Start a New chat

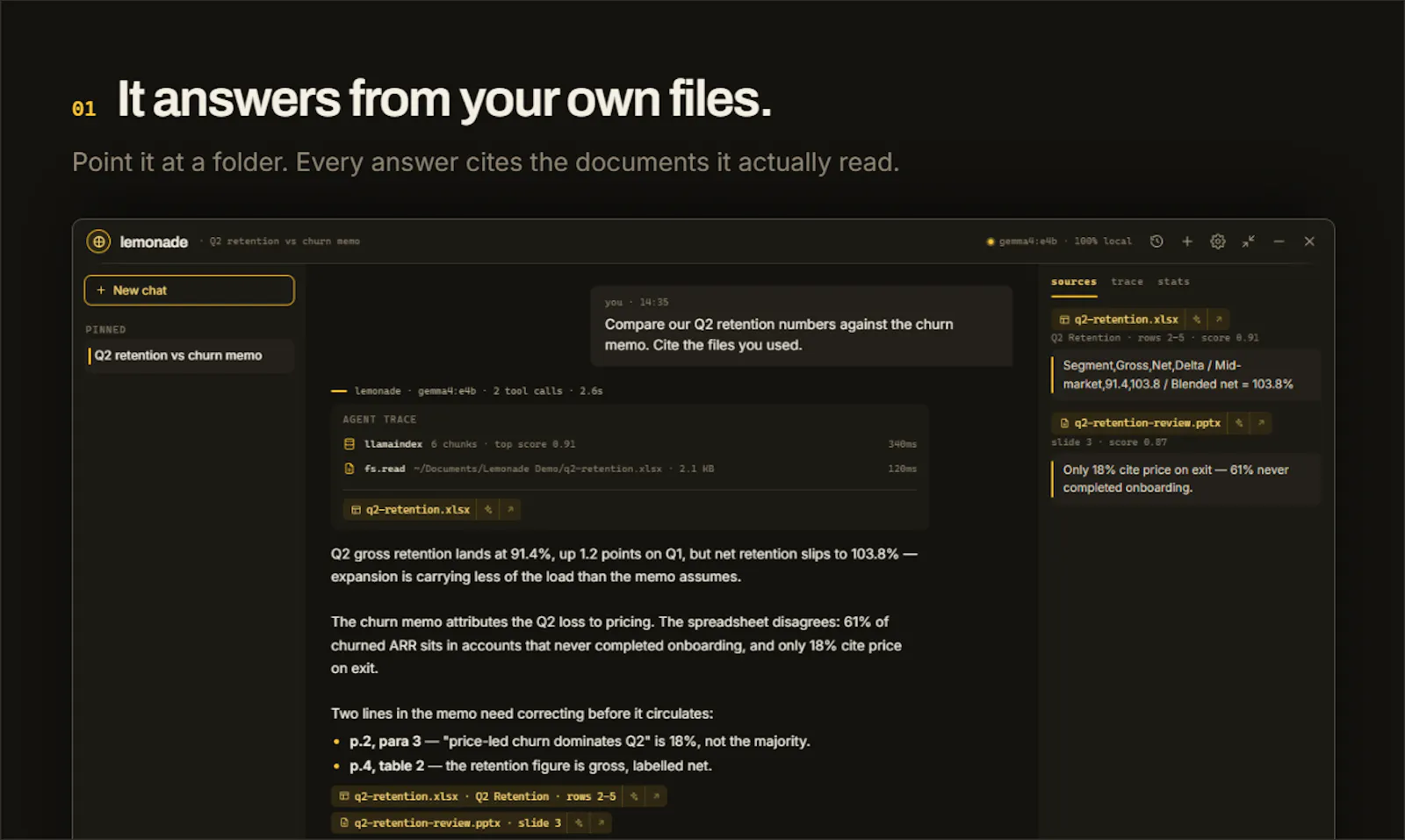(189, 291)
